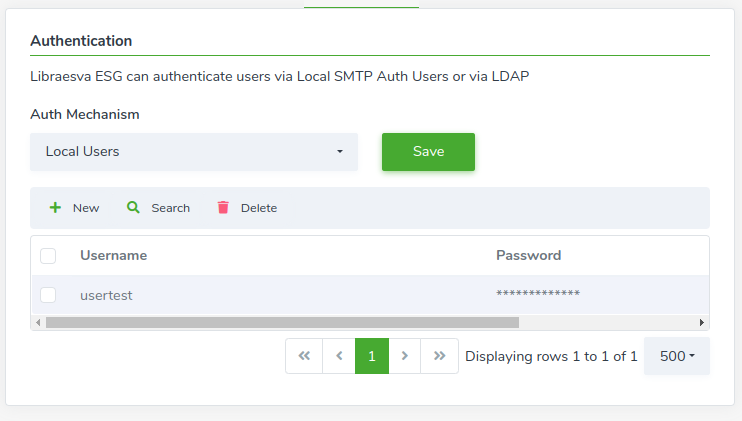Image resolution: width=742 pixels, height=421 pixels.
Task: Click the horizontal scrollbar thumb
Action: 283,323
